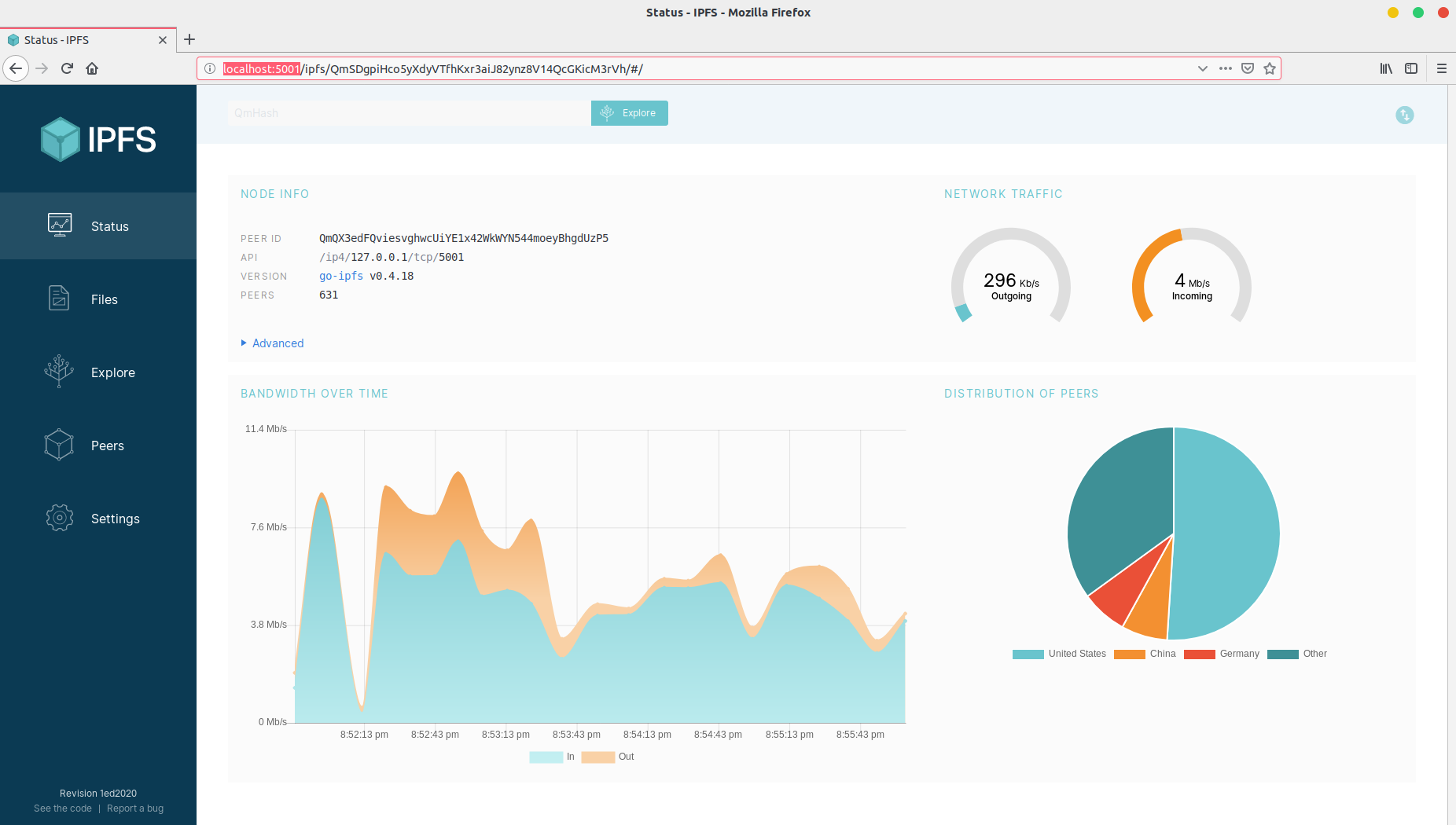Click the circular connection status icon

click(1404, 115)
